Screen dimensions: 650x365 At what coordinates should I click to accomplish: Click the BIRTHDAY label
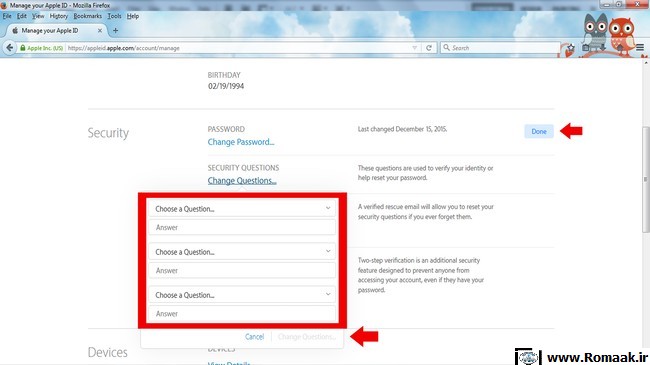(224, 75)
